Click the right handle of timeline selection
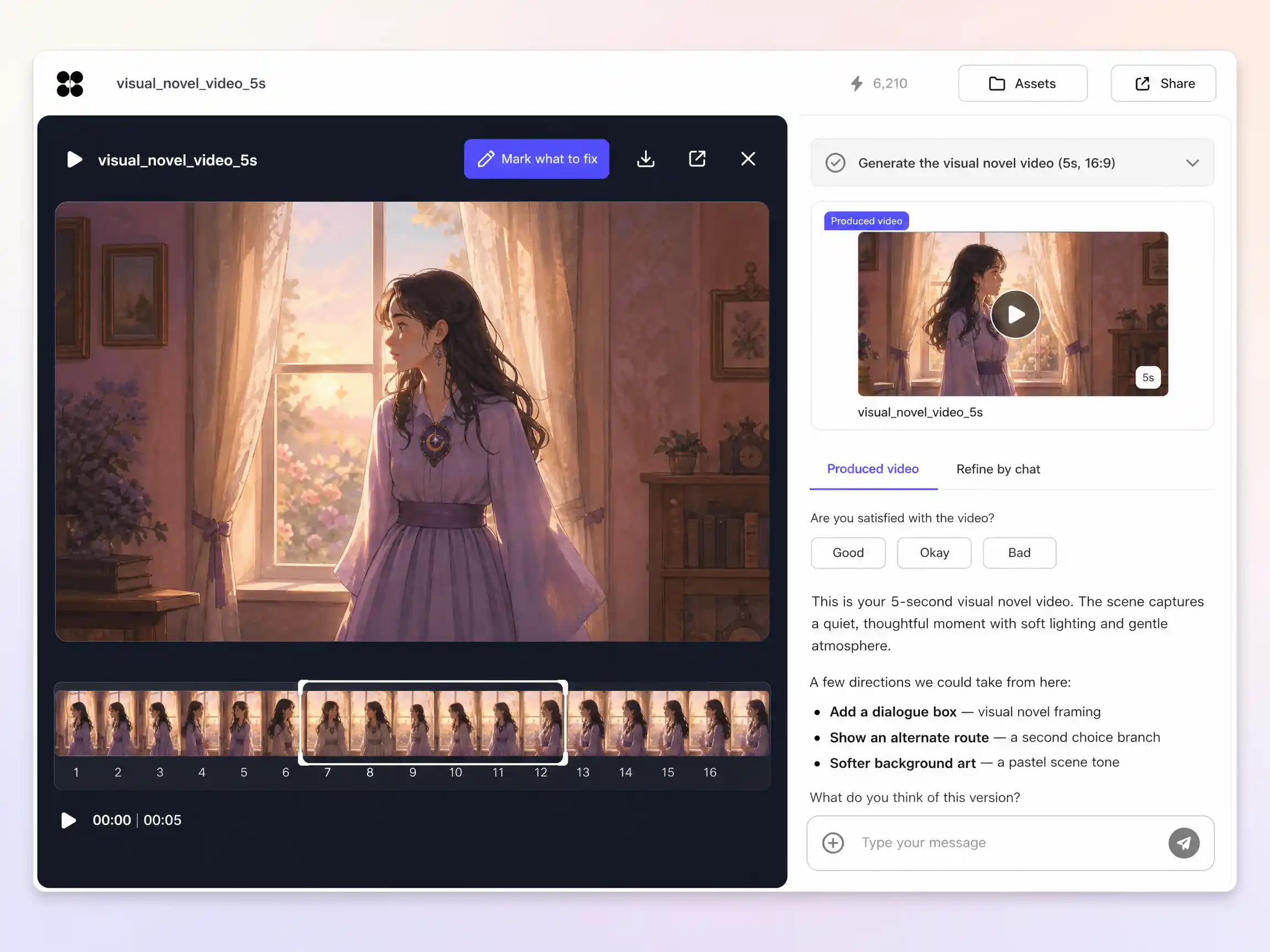This screenshot has height=952, width=1270. coord(565,723)
